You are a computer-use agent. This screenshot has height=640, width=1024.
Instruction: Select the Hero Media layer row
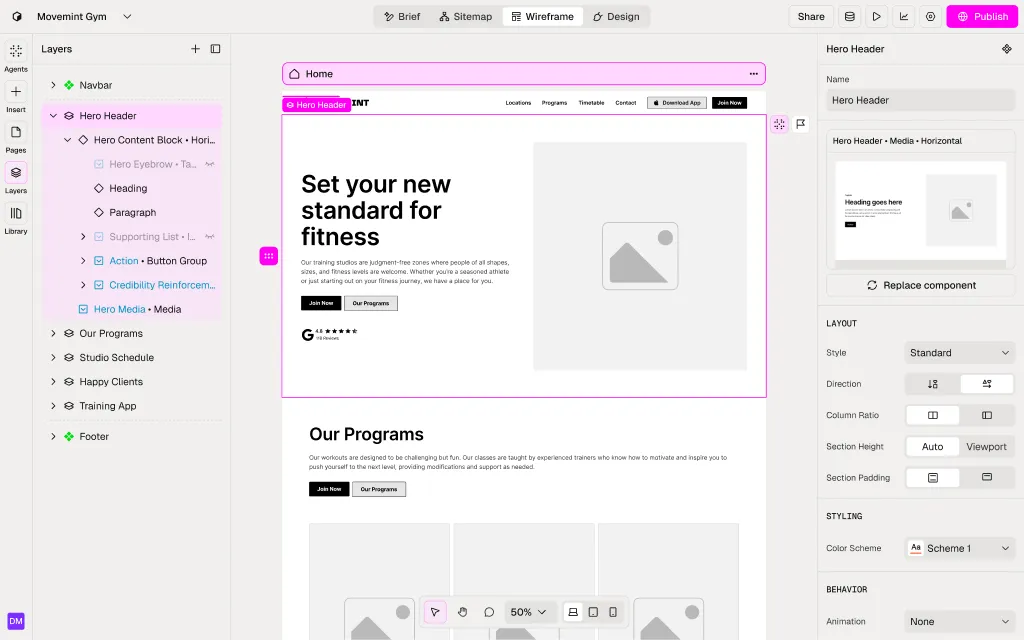[x=132, y=309]
